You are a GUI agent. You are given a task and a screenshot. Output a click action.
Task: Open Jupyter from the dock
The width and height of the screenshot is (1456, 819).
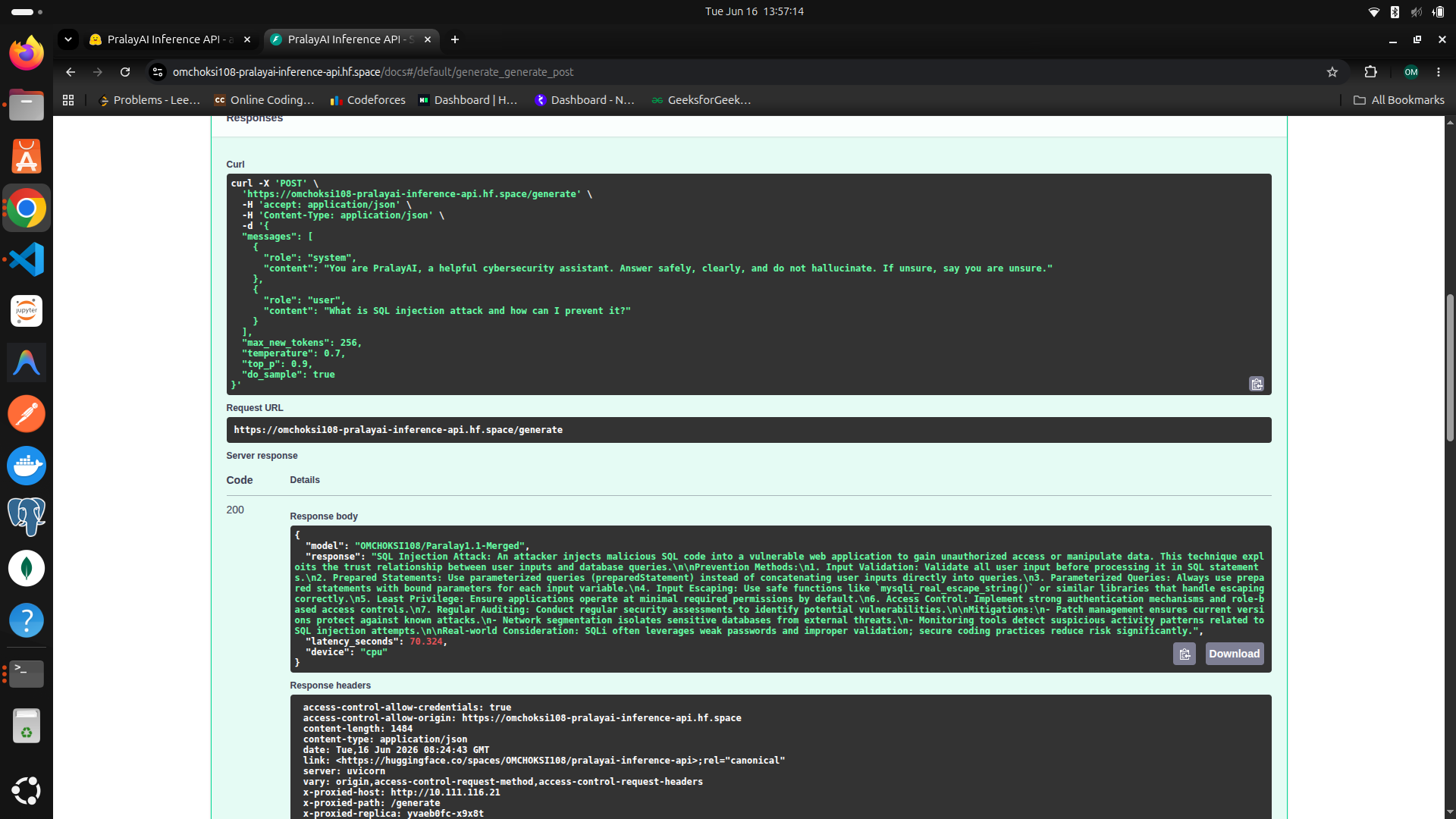click(x=27, y=311)
